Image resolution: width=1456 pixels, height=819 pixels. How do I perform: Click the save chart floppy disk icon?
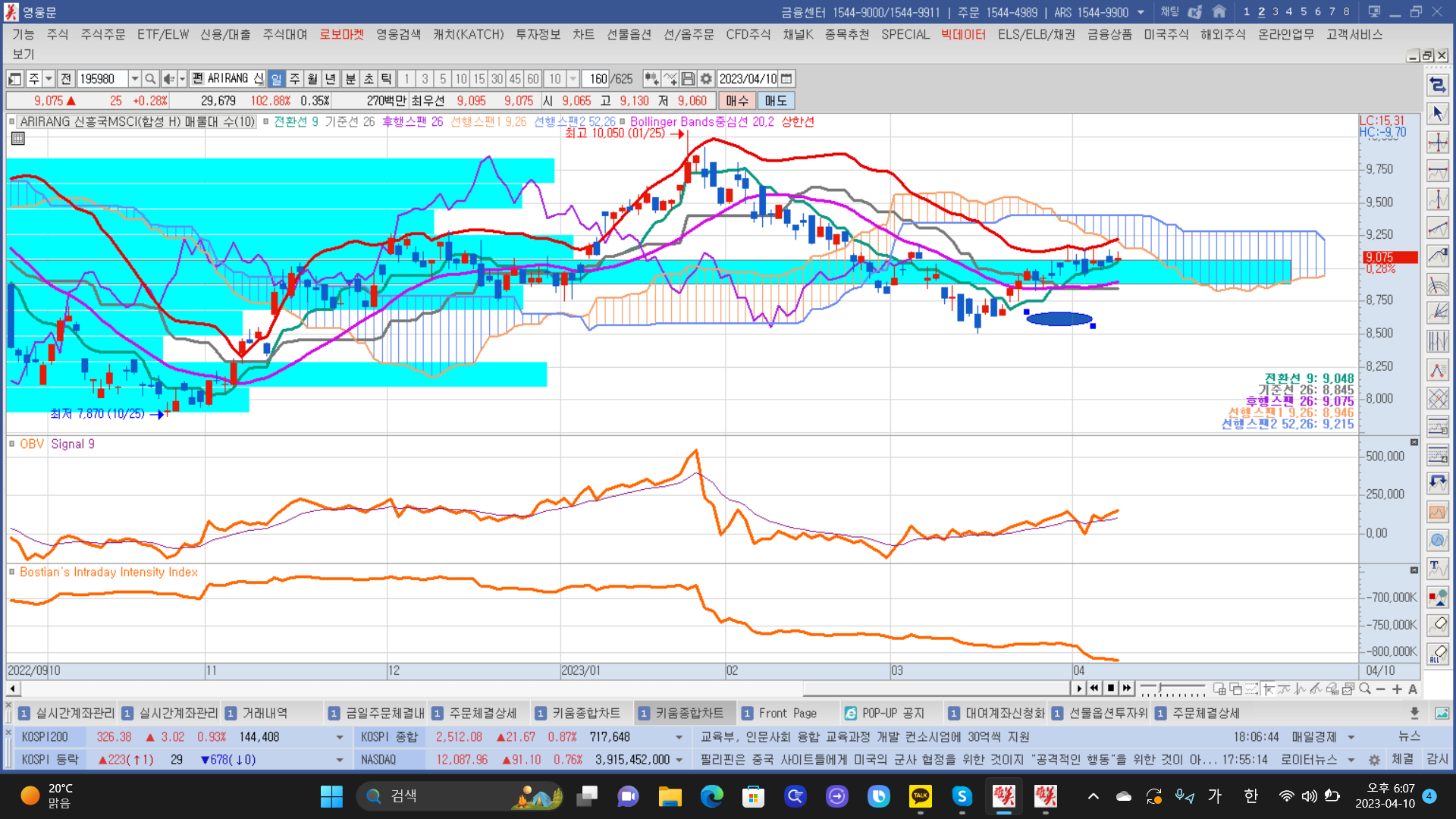point(688,79)
